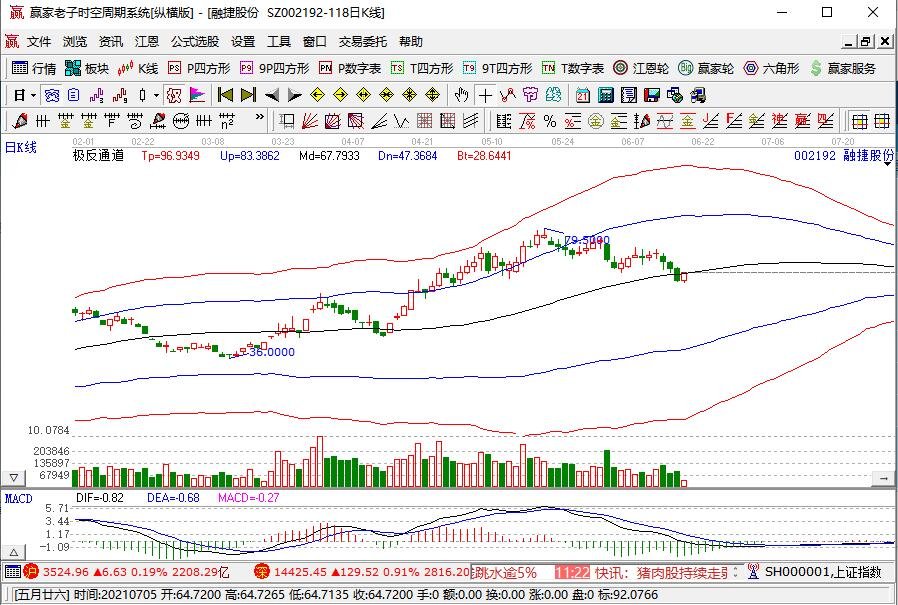Open the P数字表 tool
Screen dimensions: 898x605
pyautogui.click(x=350, y=68)
